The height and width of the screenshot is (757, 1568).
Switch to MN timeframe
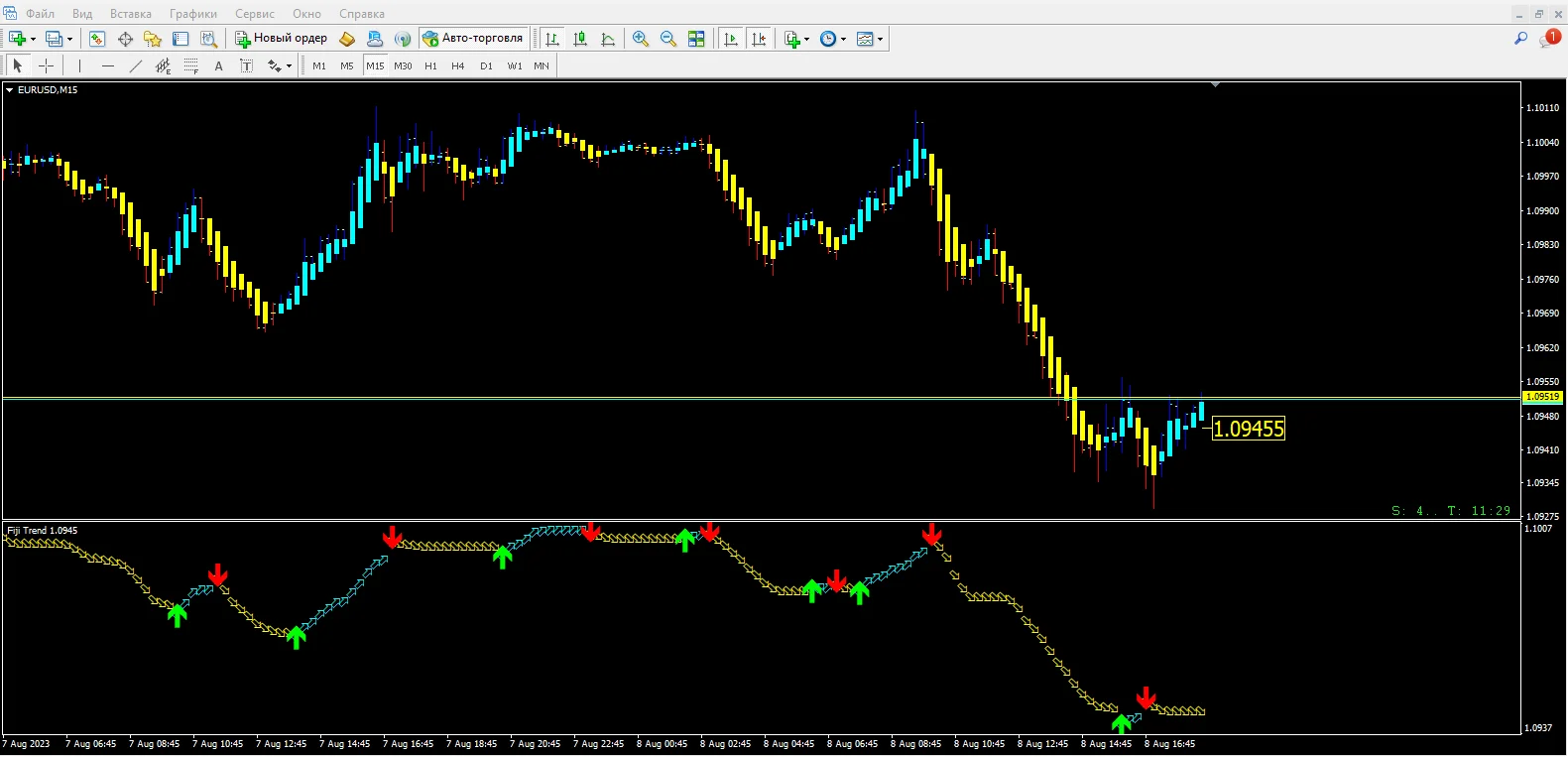point(542,65)
